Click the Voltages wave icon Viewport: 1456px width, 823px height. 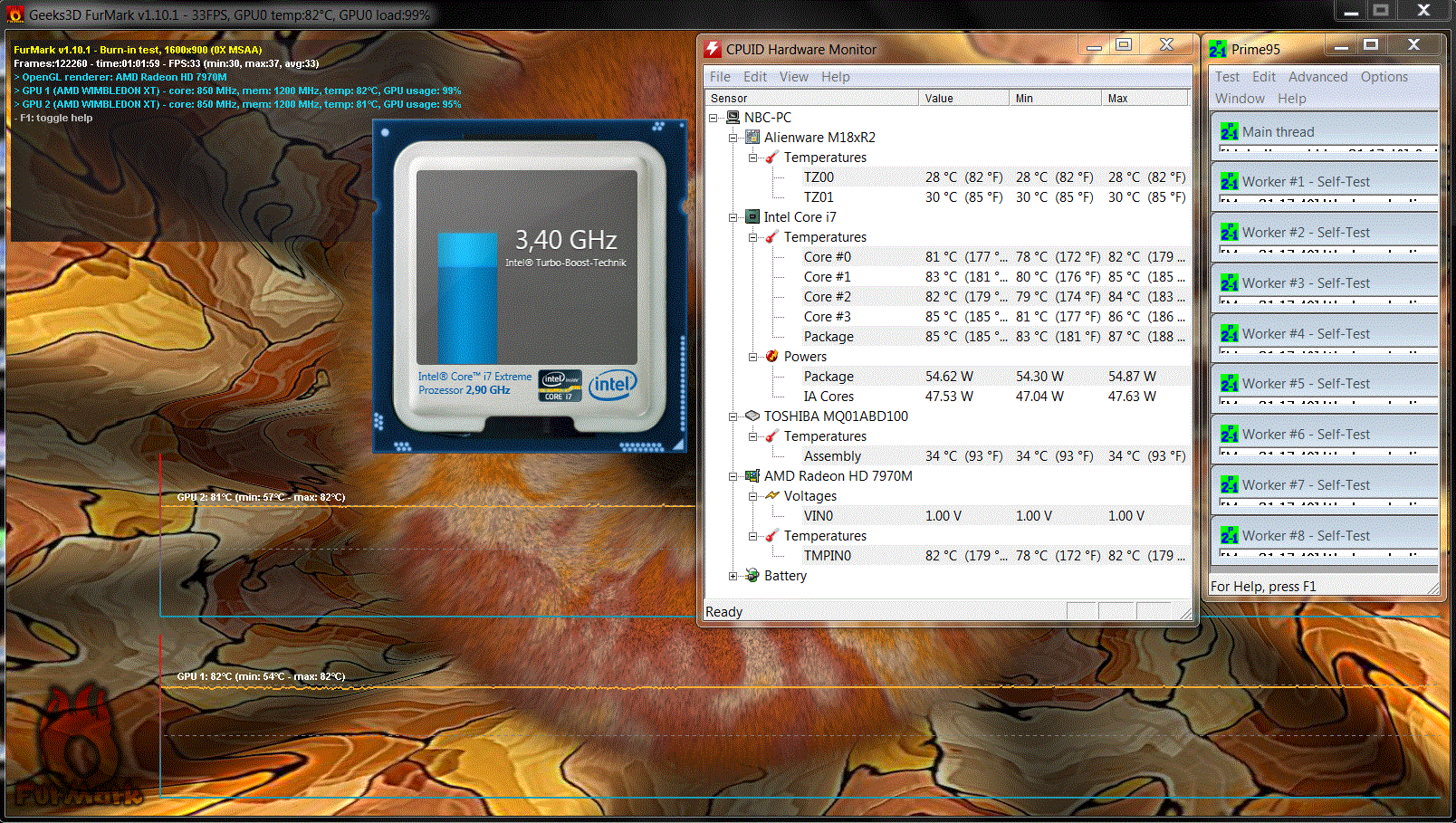tap(772, 496)
